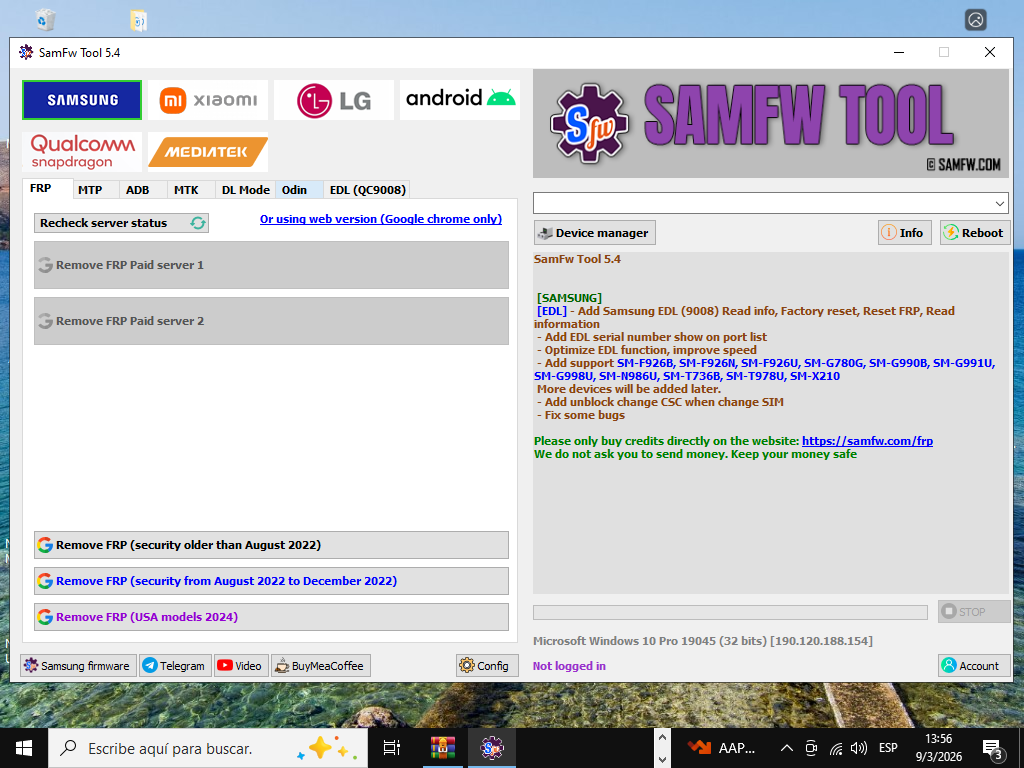Click the SAMFW TOOL banner logo
The image size is (1024, 768).
click(771, 123)
